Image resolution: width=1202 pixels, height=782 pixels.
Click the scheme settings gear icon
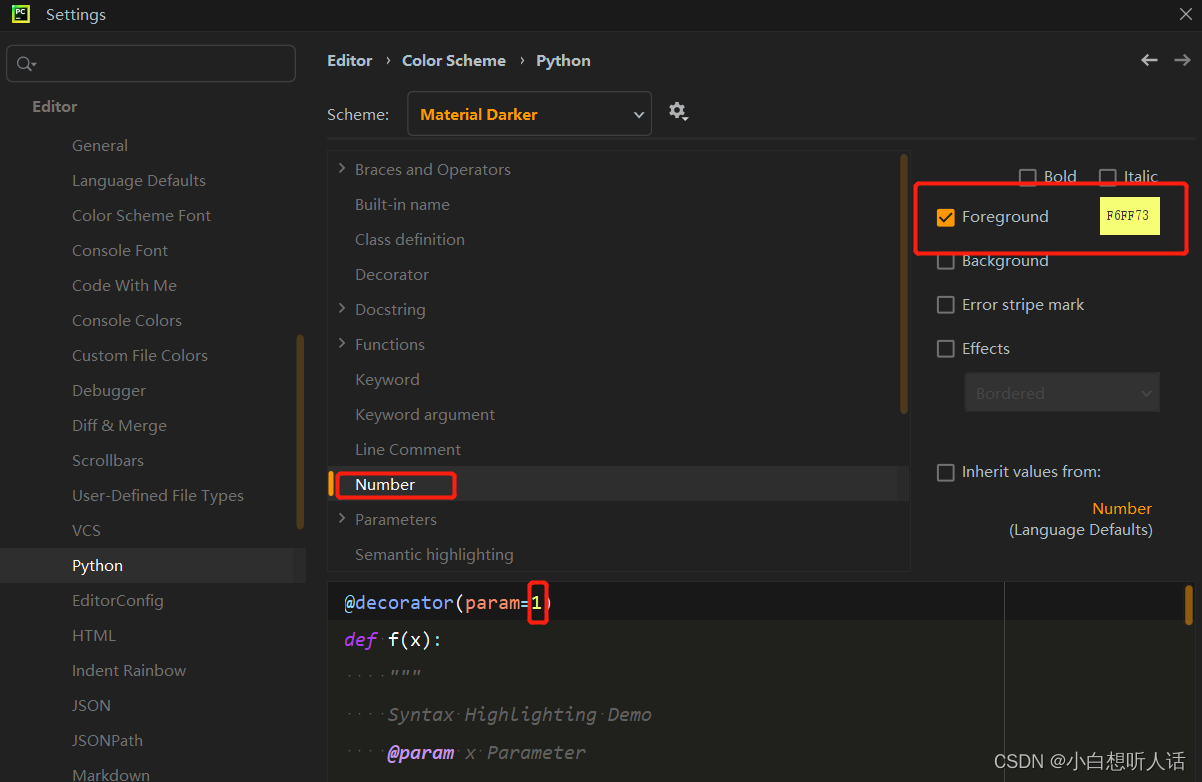(x=678, y=112)
